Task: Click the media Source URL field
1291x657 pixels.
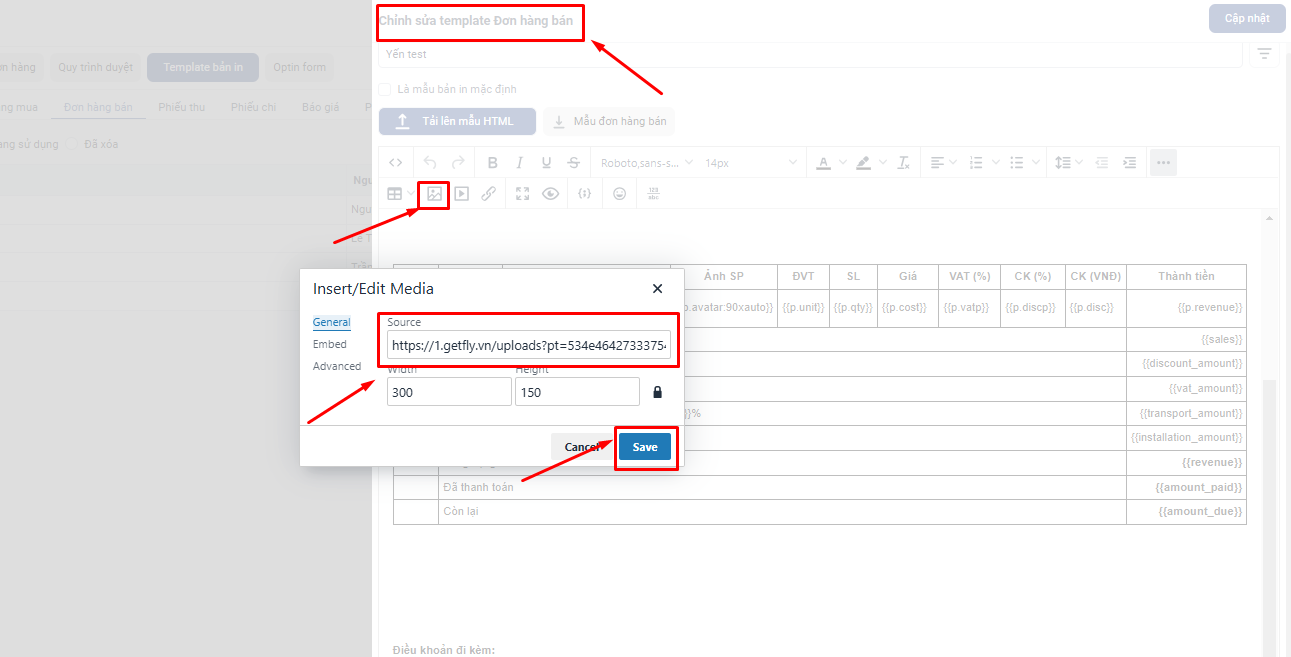Action: click(528, 346)
